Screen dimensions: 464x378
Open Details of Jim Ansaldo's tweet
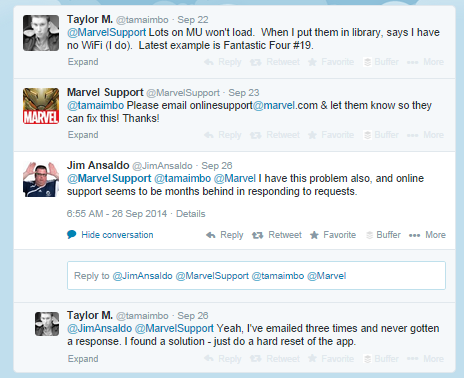tap(191, 214)
